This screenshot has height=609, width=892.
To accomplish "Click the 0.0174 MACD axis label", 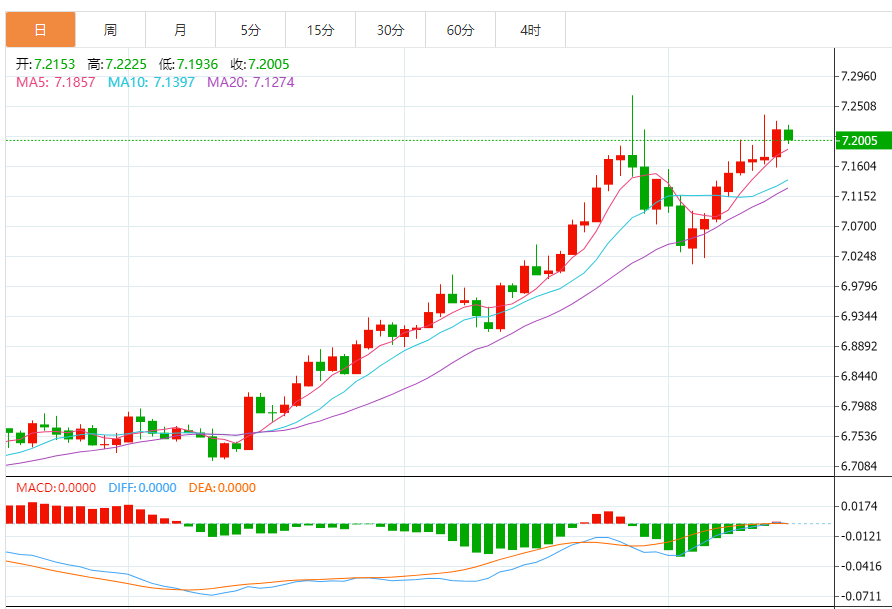I will click(859, 506).
